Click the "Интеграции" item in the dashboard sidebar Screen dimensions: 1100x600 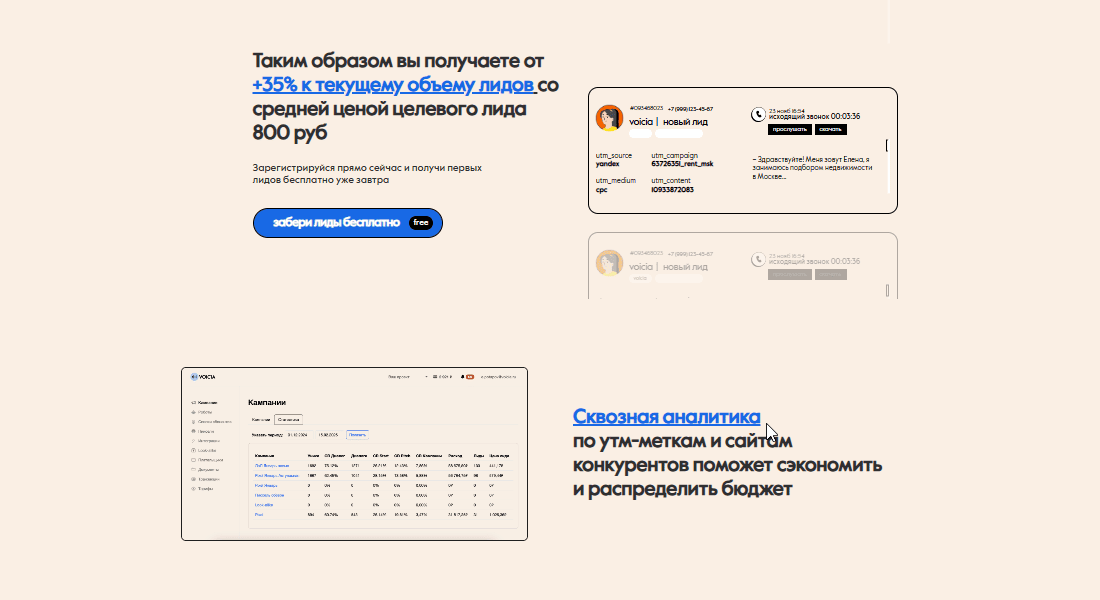click(x=208, y=441)
